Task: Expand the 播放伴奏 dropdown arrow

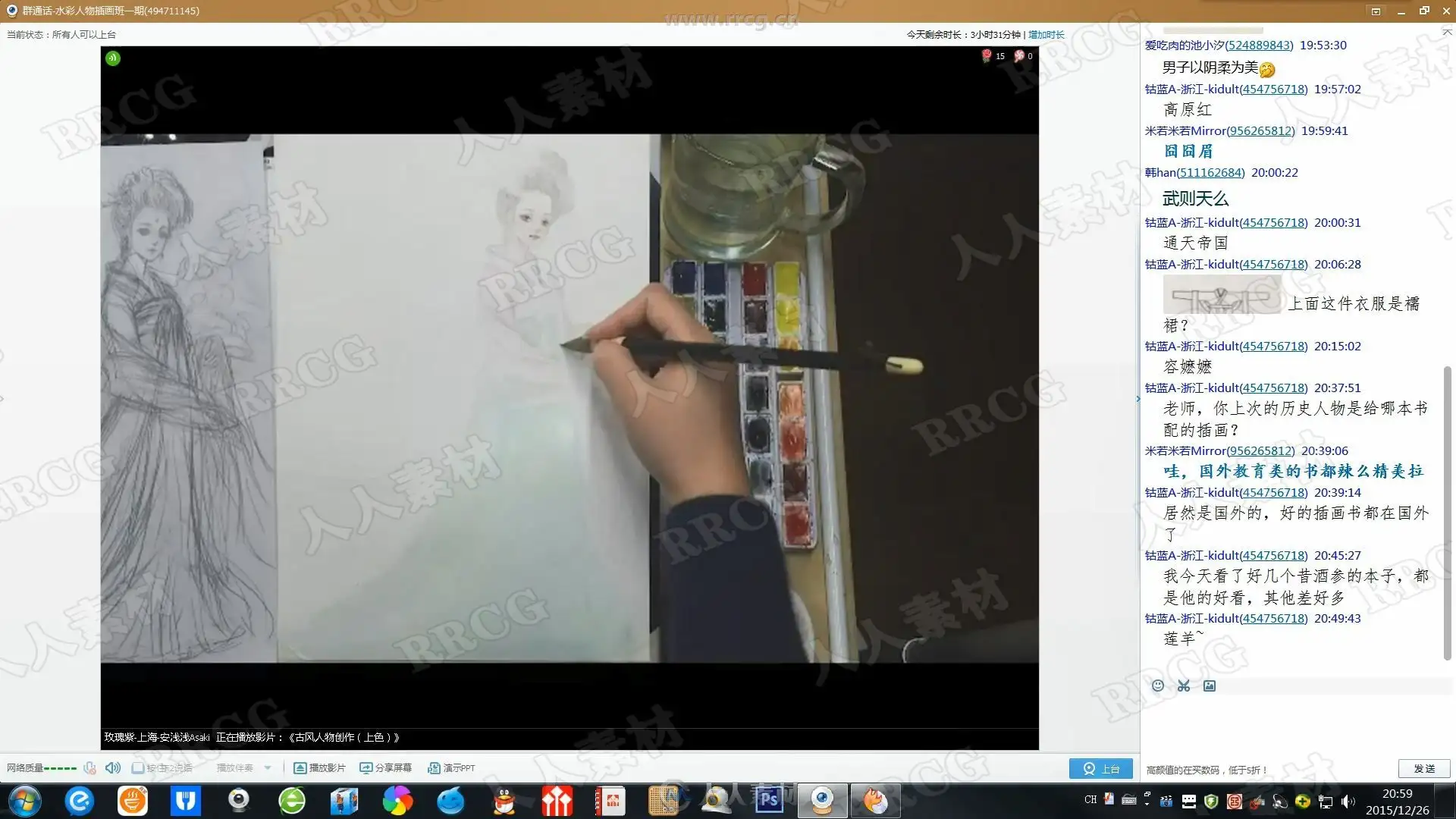Action: [x=268, y=767]
